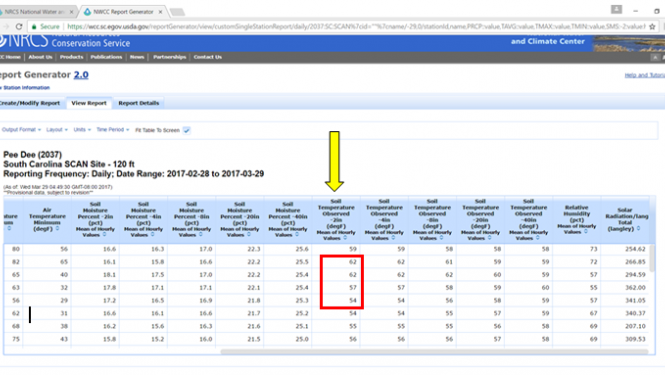Open the Report Details tab
Viewport: 665px width, 375px height.
[x=139, y=103]
